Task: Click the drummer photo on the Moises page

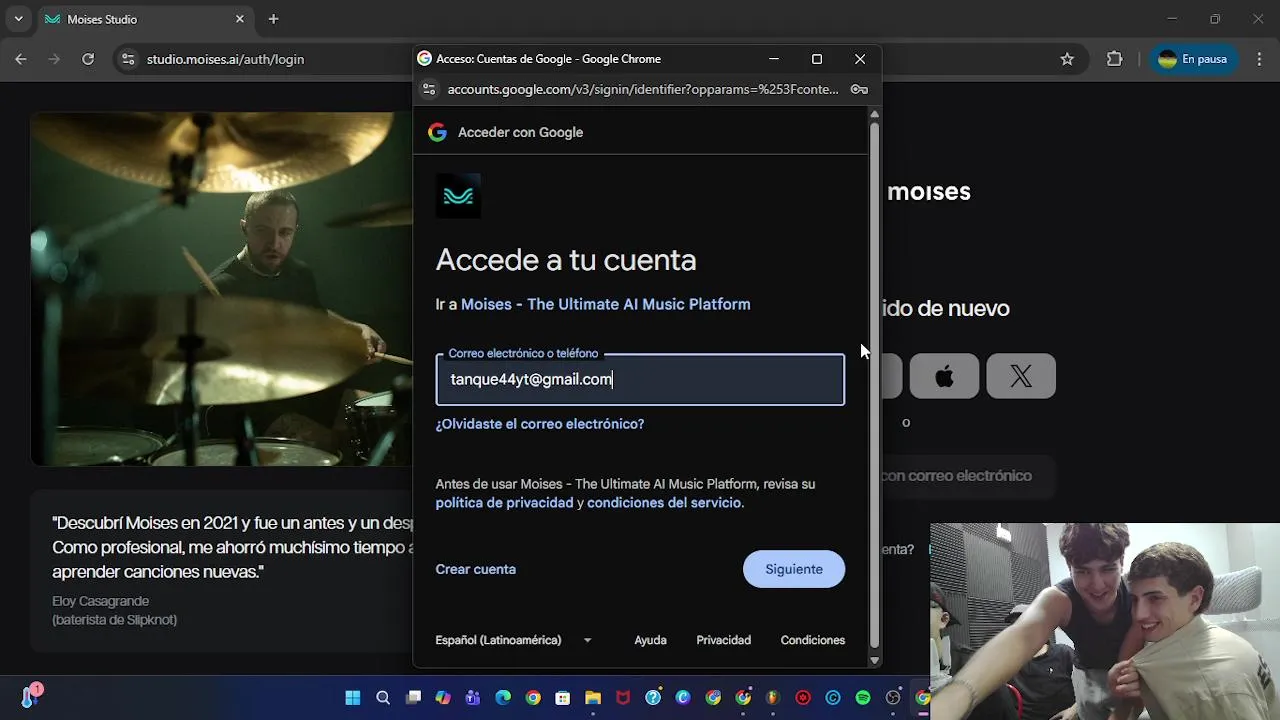Action: point(221,289)
